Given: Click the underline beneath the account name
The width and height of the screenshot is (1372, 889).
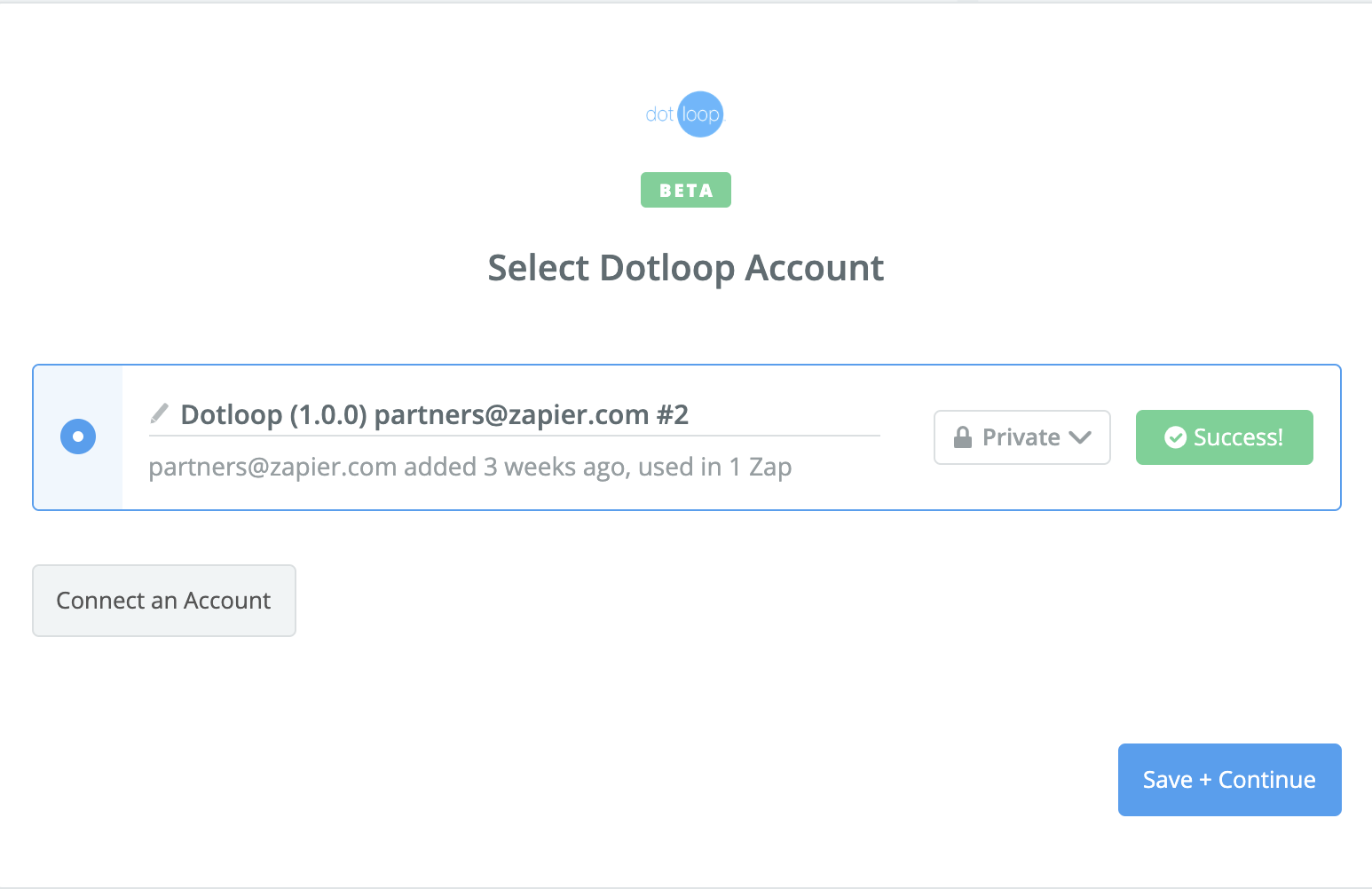Looking at the screenshot, I should click(515, 436).
